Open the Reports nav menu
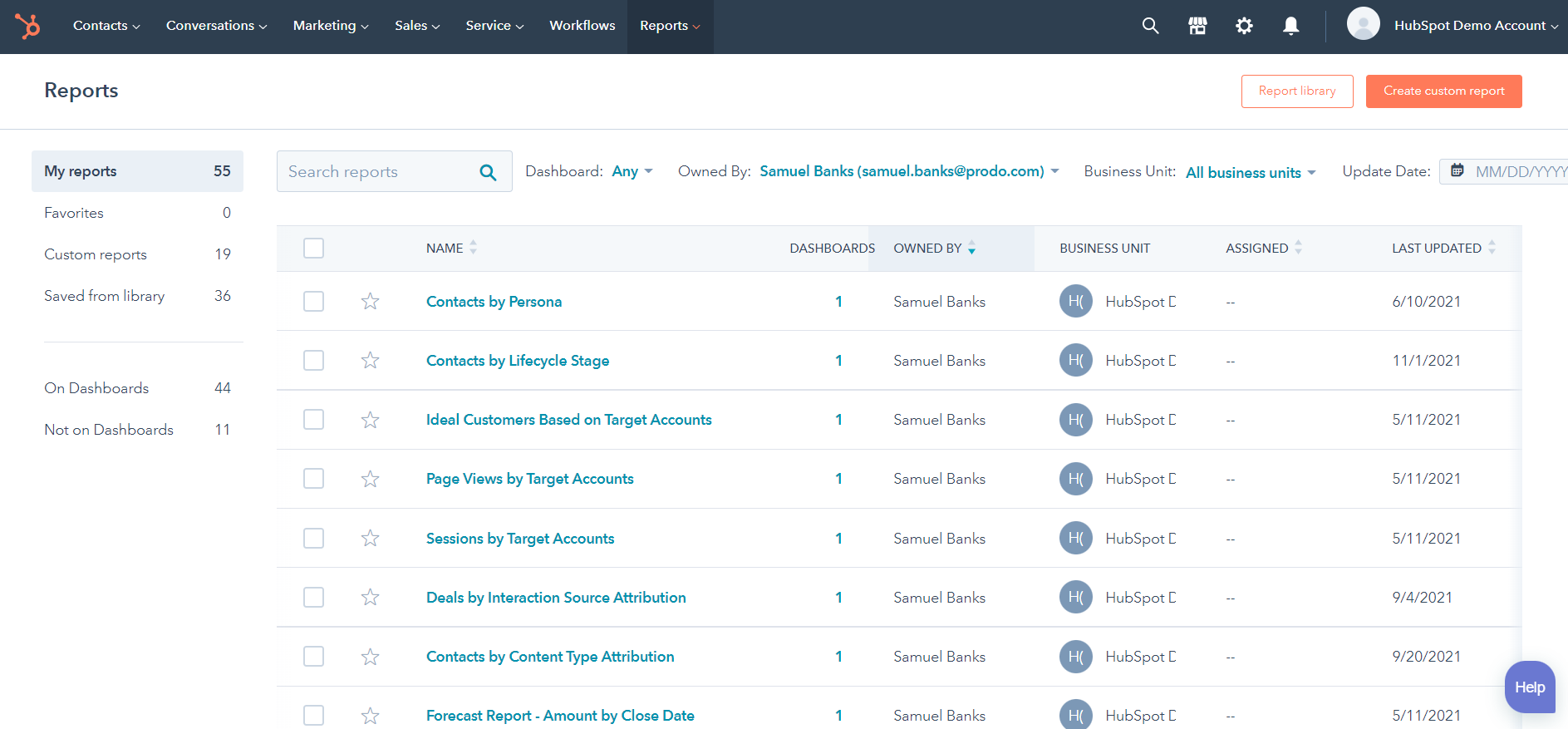The height and width of the screenshot is (729, 1568). (x=670, y=26)
